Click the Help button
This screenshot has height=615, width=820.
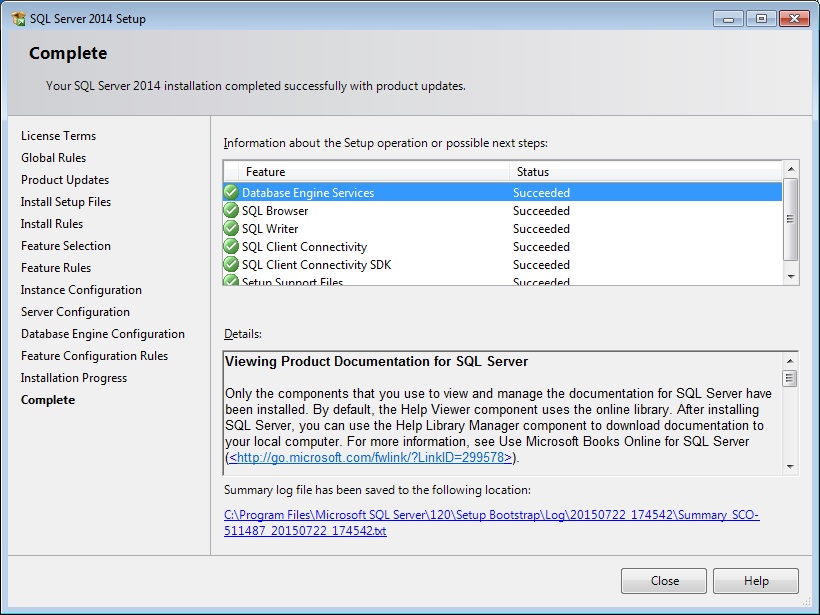[755, 581]
